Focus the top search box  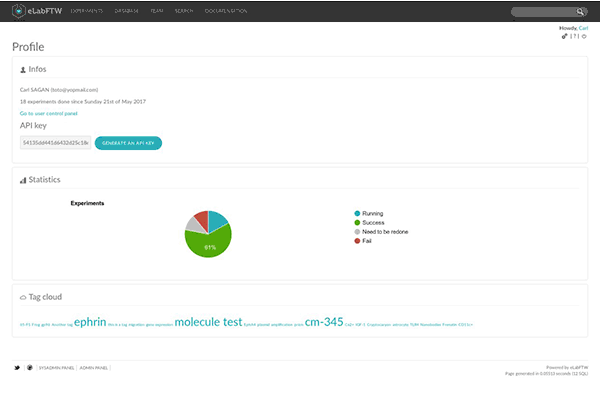pos(543,12)
